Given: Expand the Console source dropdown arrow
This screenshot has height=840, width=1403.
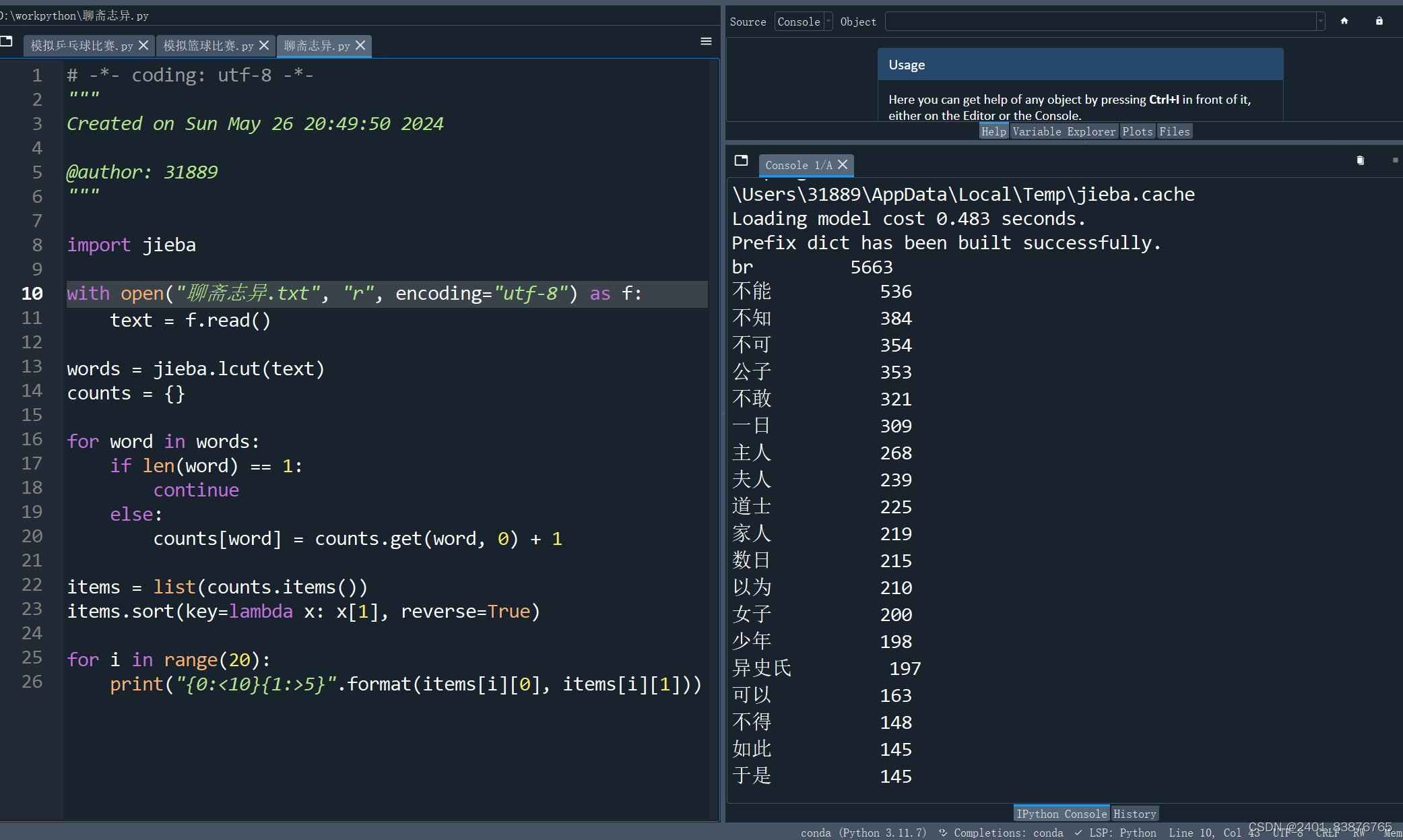Looking at the screenshot, I should tap(828, 21).
